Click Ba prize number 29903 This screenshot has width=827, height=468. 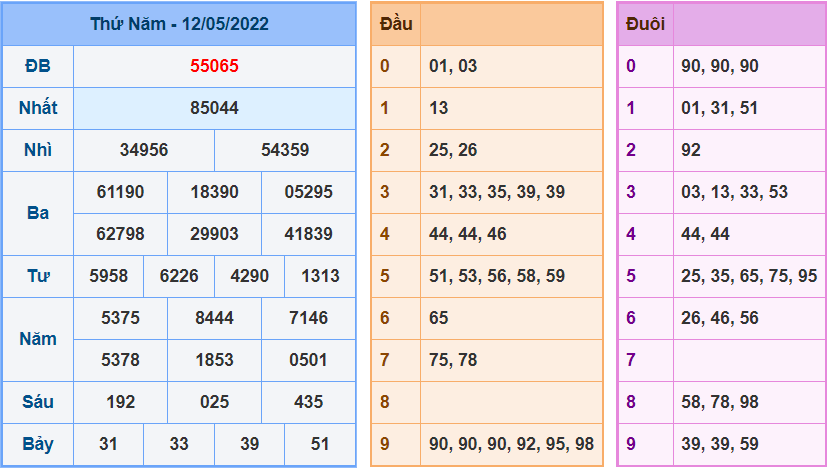[214, 234]
